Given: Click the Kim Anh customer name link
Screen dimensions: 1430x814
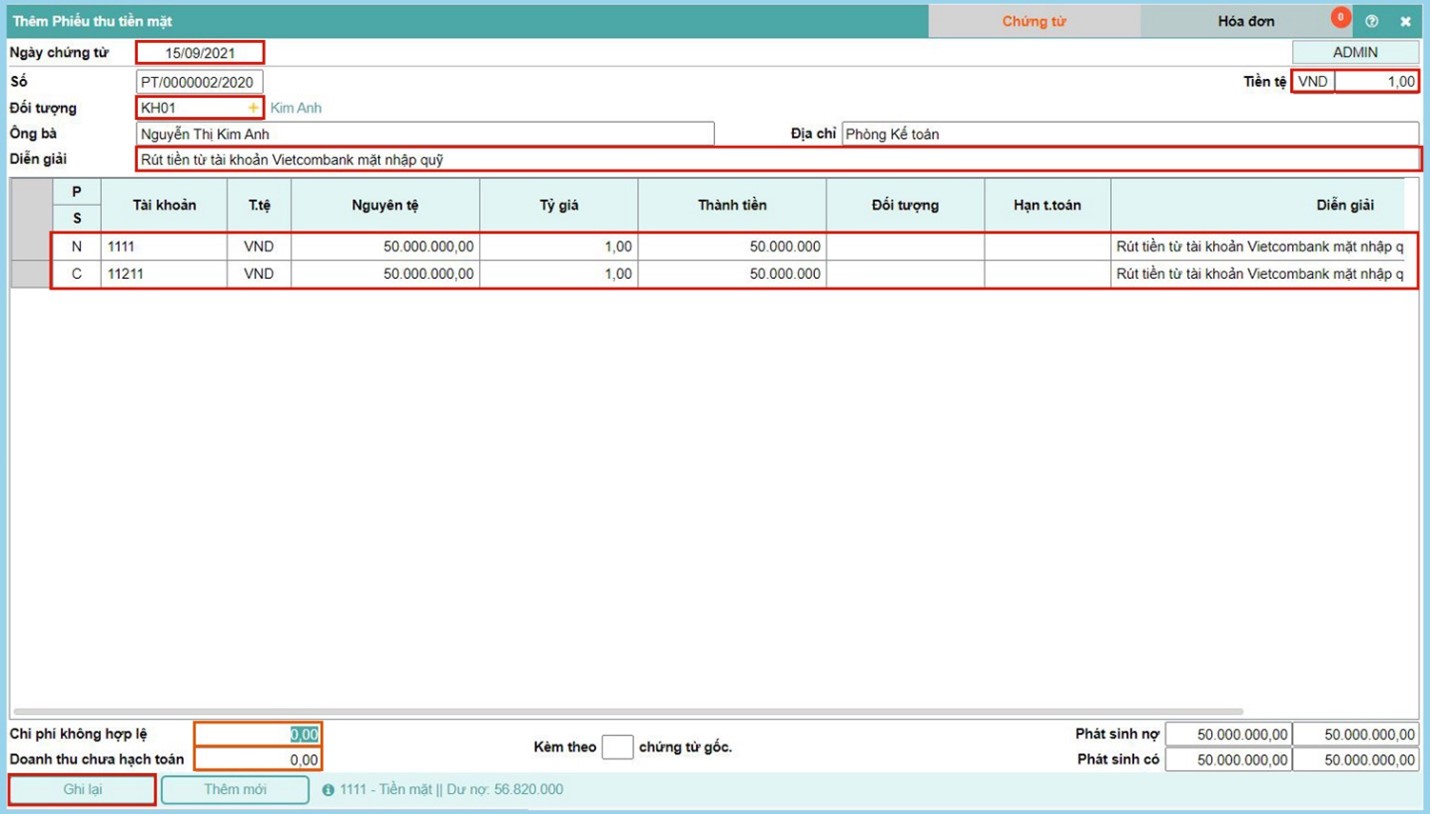Looking at the screenshot, I should click(x=296, y=108).
